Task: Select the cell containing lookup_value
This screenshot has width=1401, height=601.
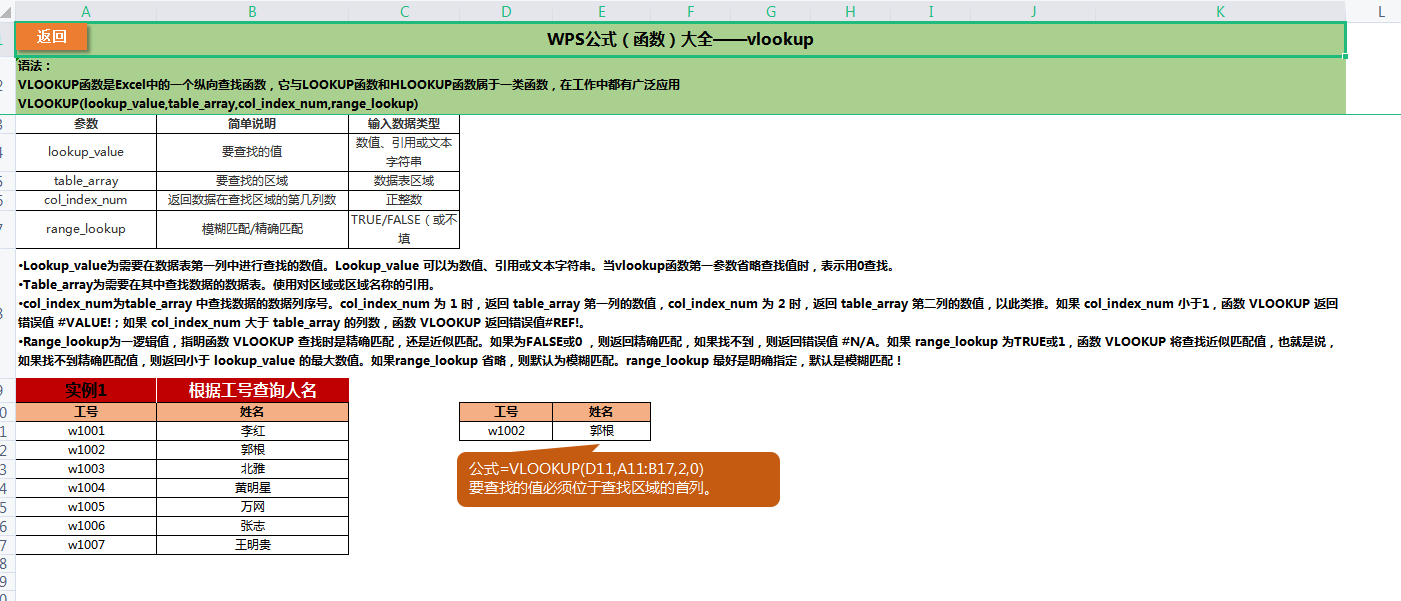Action: 86,151
